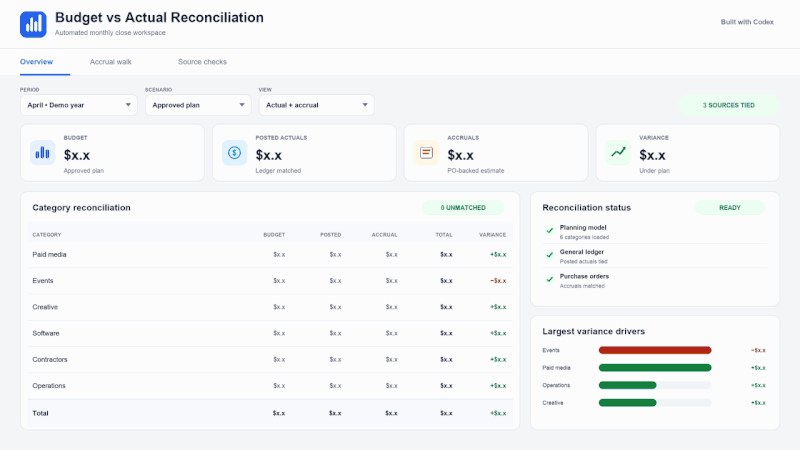Select the Contractors category row
This screenshot has width=800, height=450.
tap(270, 360)
